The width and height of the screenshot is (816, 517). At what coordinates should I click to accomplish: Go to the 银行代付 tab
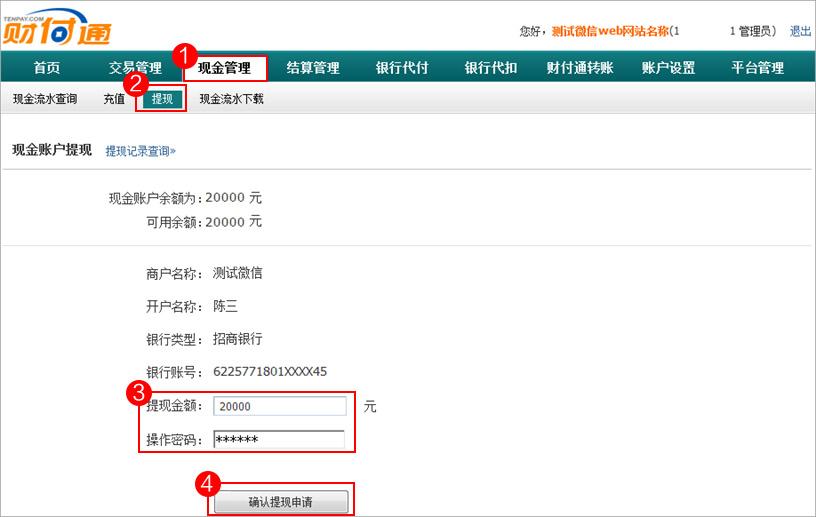[402, 68]
